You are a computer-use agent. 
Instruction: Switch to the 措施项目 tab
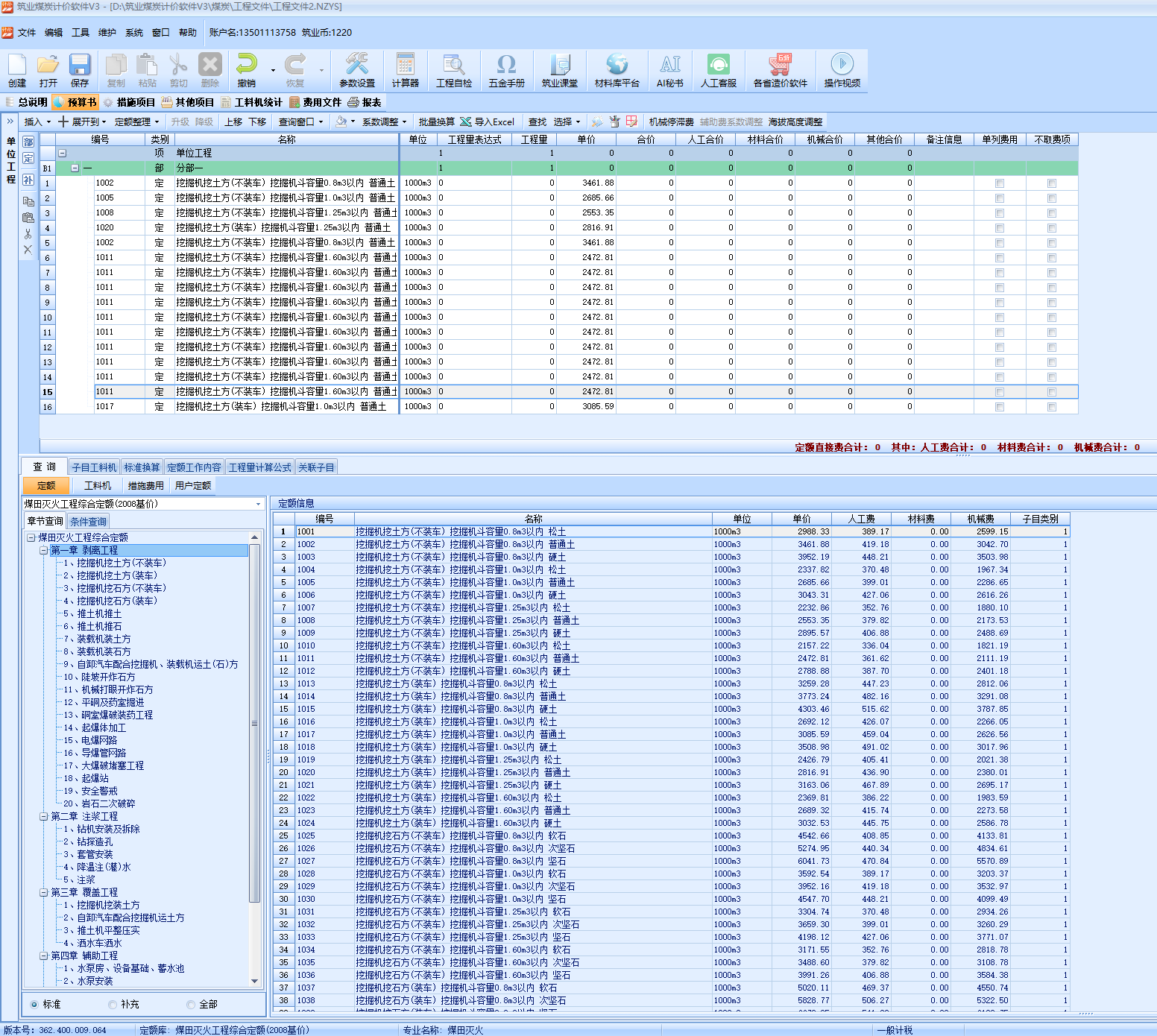point(129,102)
